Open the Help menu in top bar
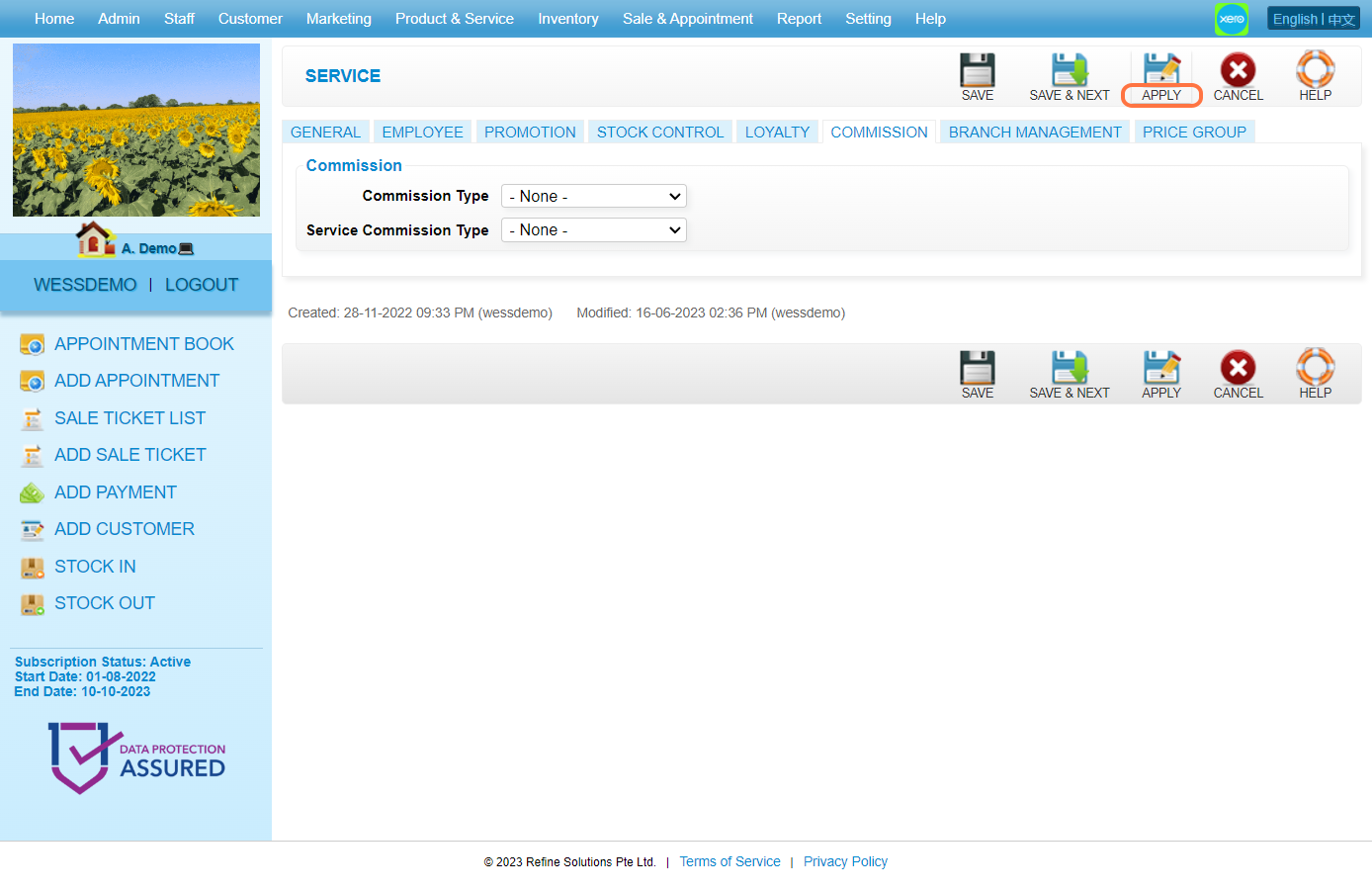1372x892 pixels. (x=930, y=19)
